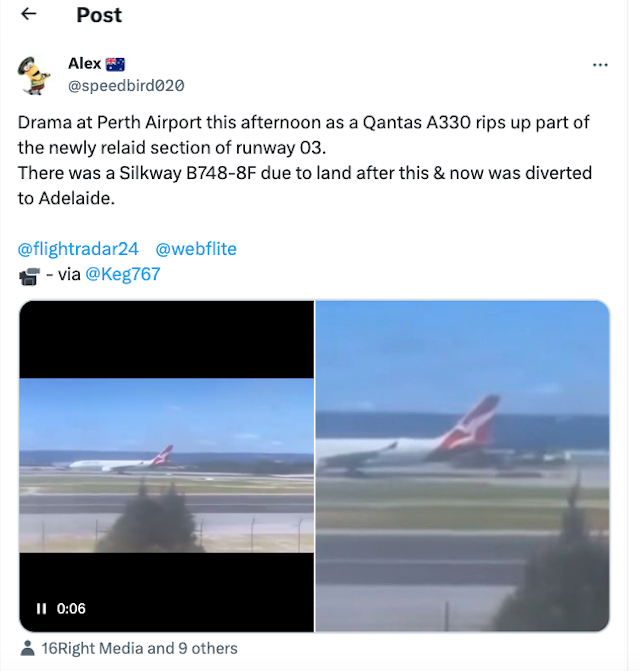Screen dimensions: 640x671
Task: Click the sentence mentioning Silkway B748-8F
Action: [305, 185]
